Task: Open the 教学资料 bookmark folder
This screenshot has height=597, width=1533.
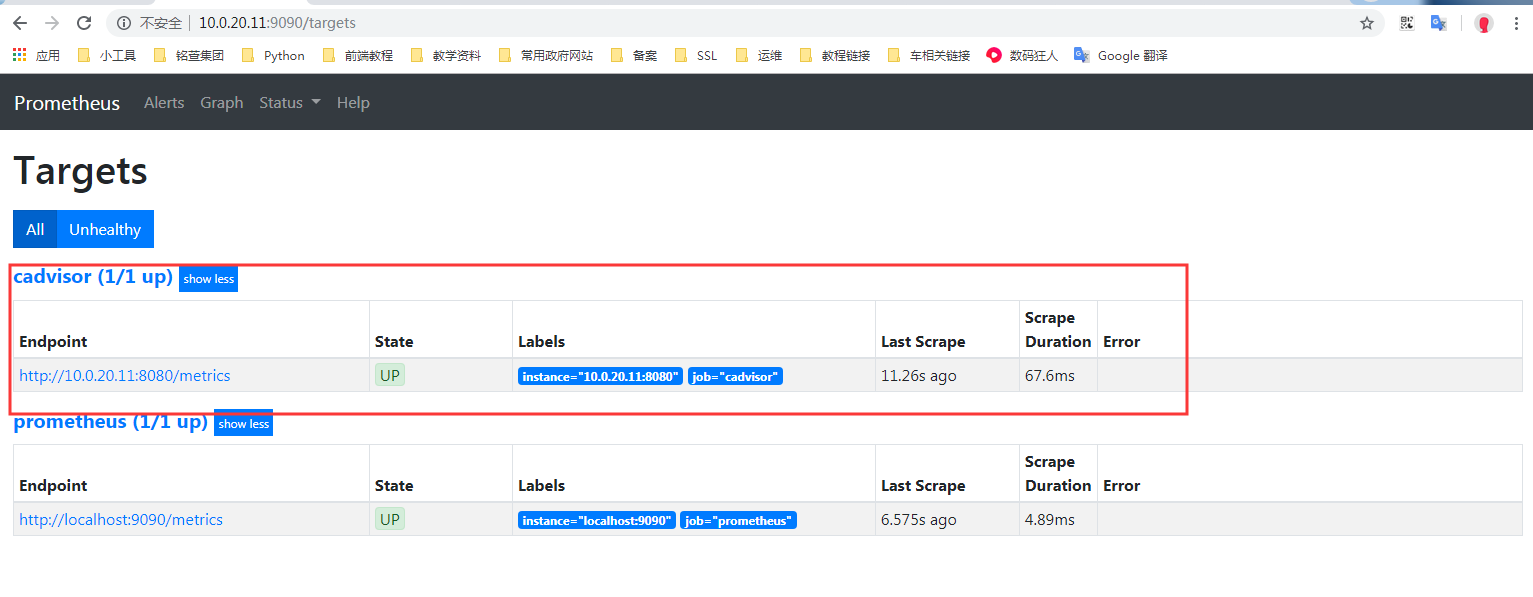Action: click(x=445, y=56)
